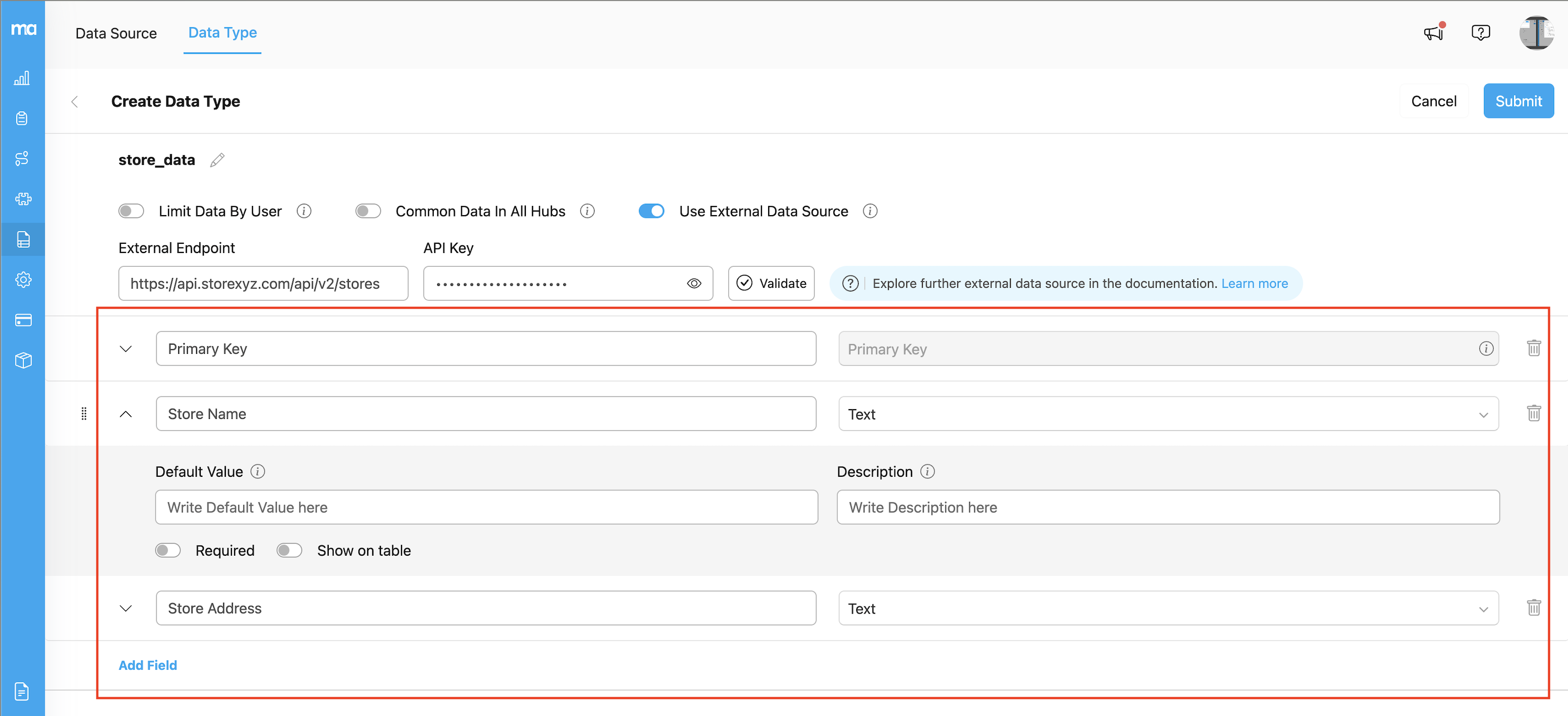
Task: Open the analytics bar chart sidebar icon
Action: click(x=23, y=78)
